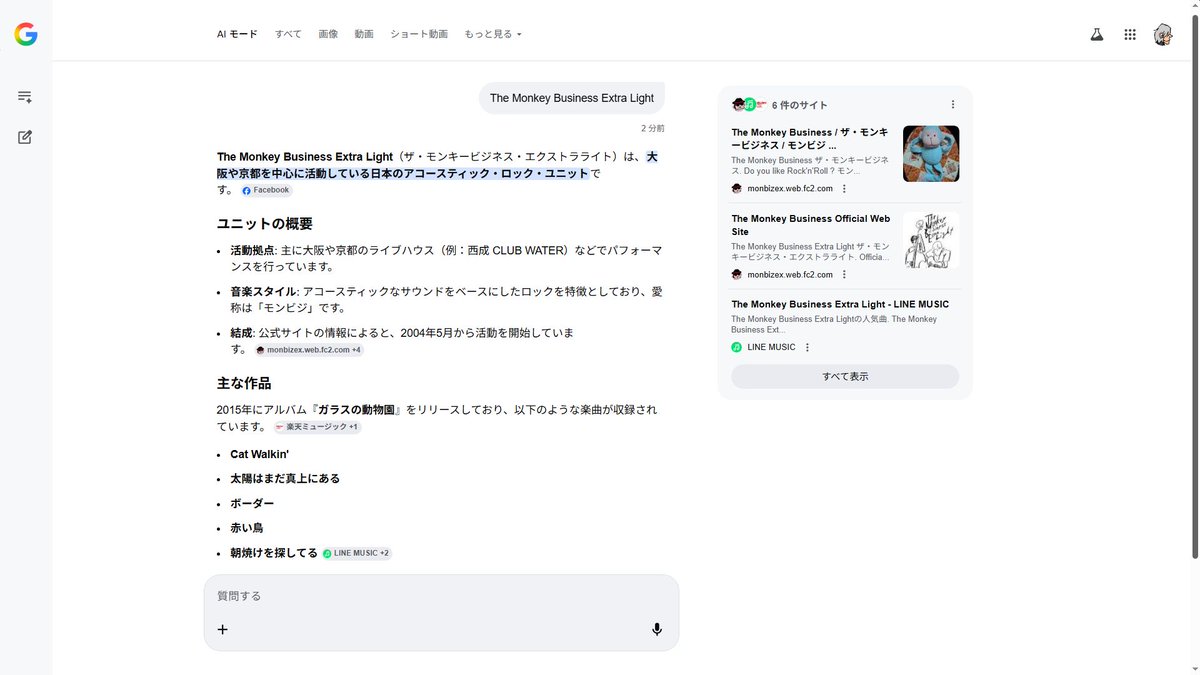Switch to the 画像 tab
This screenshot has width=1200, height=675.
point(328,34)
